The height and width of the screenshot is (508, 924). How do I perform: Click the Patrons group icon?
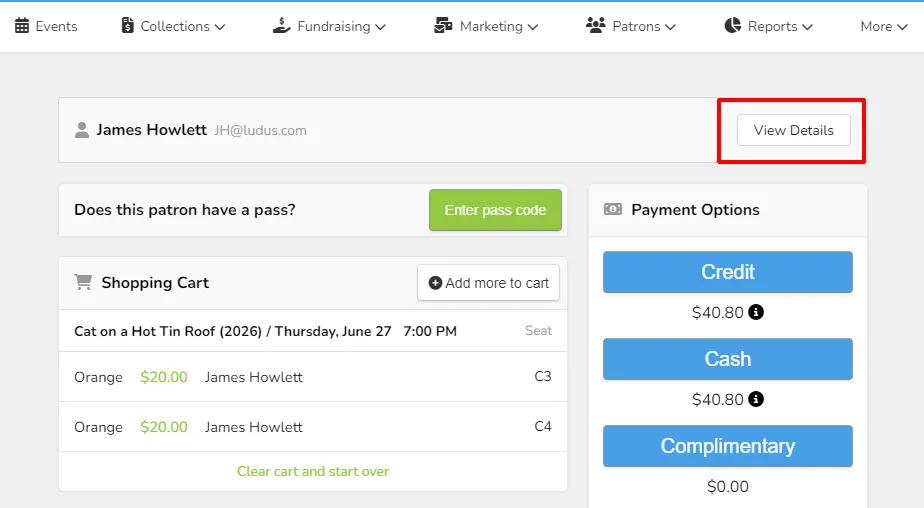pos(596,25)
